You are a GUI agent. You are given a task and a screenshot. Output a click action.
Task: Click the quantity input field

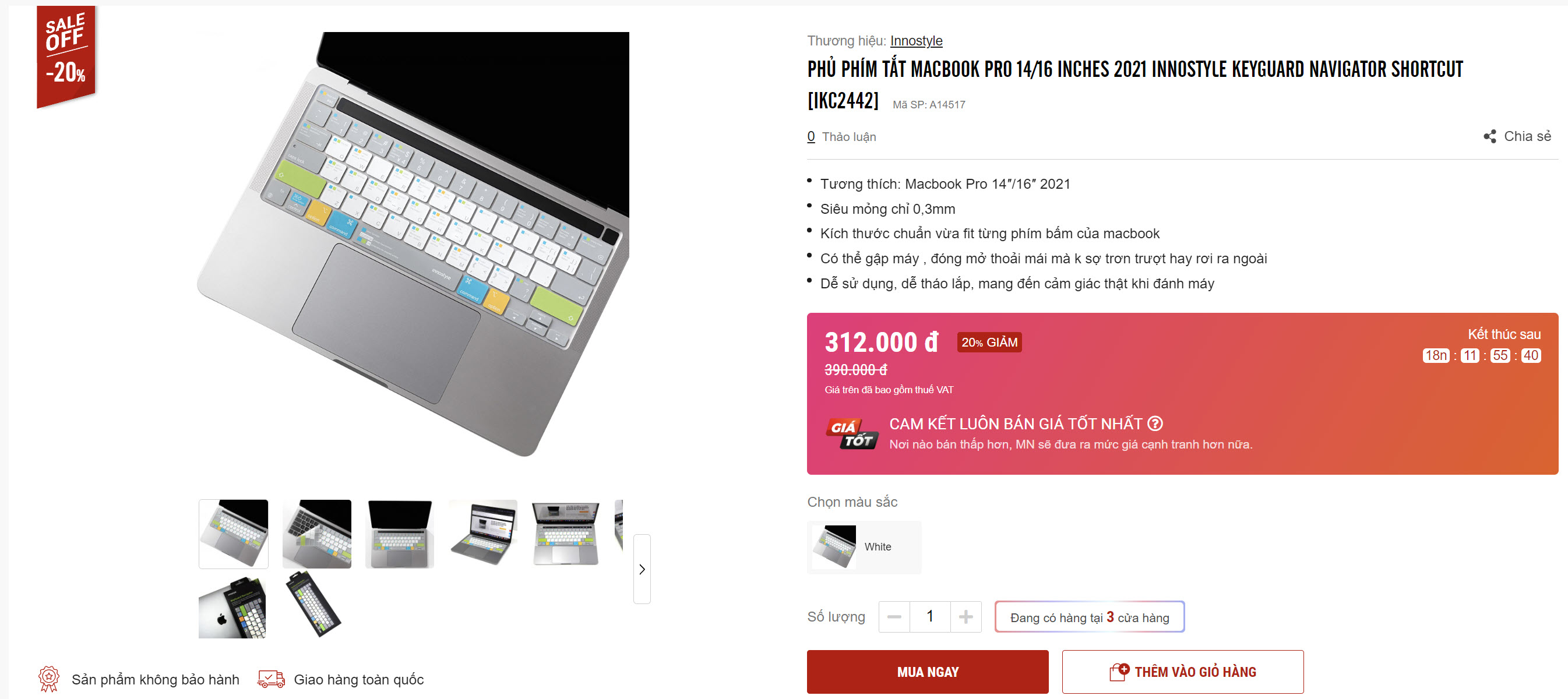pos(929,616)
